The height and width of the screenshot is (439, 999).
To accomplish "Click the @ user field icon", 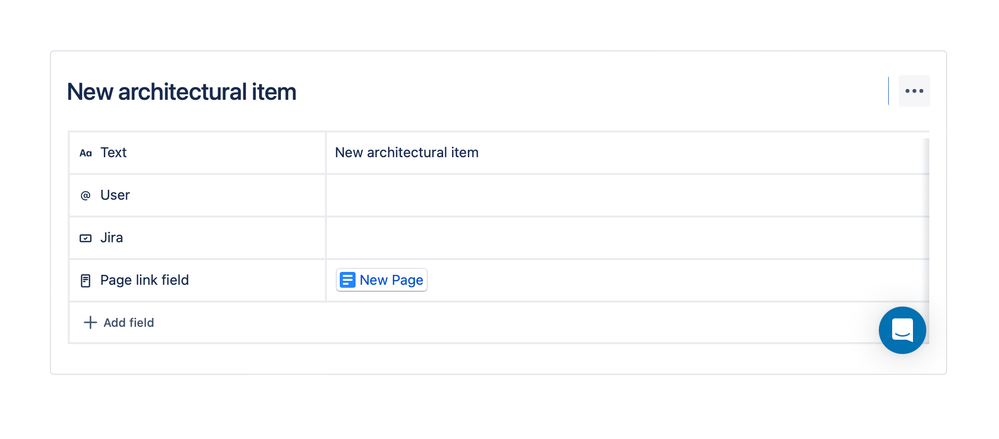I will [85, 196].
